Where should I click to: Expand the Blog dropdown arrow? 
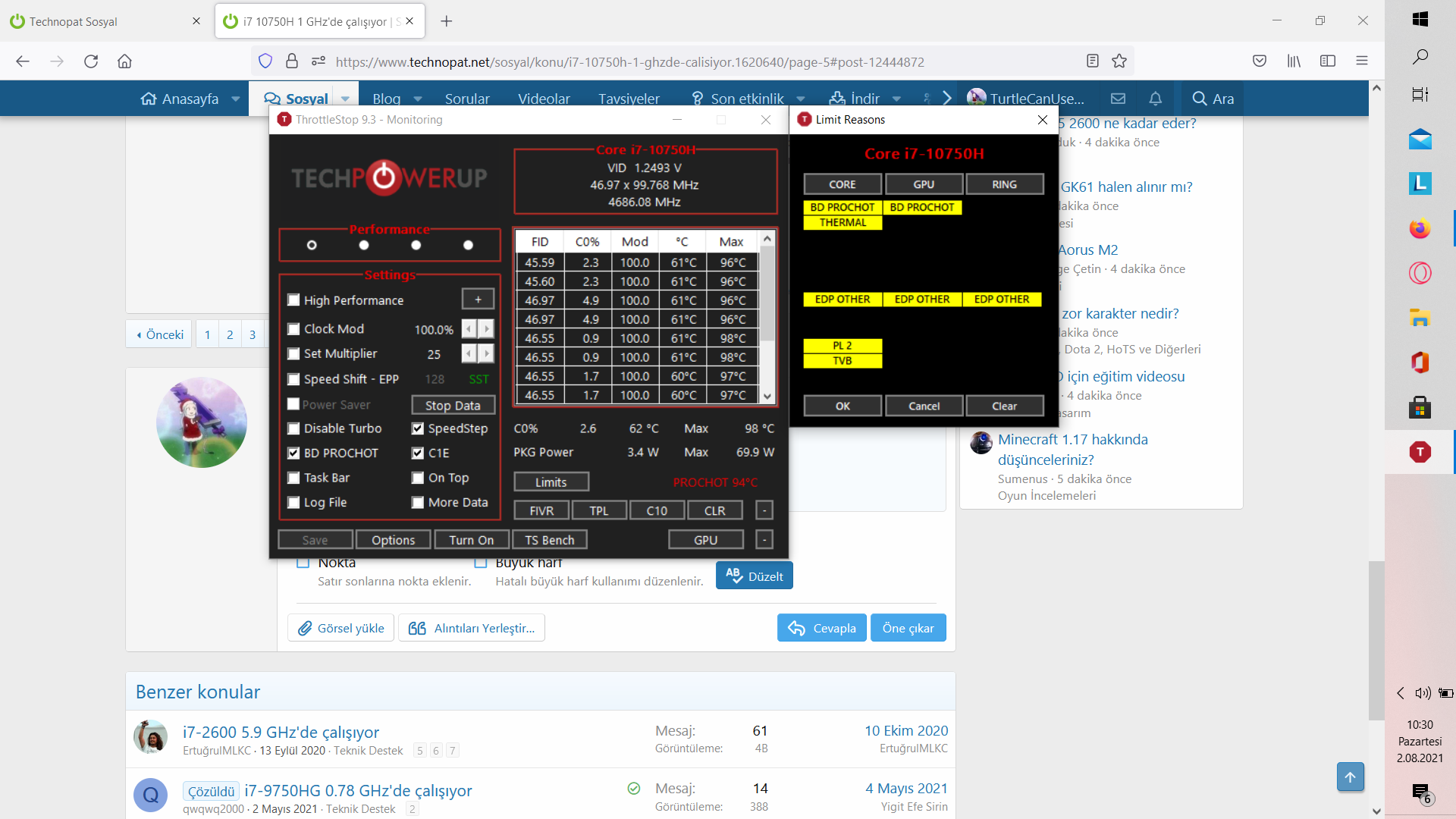pyautogui.click(x=418, y=99)
